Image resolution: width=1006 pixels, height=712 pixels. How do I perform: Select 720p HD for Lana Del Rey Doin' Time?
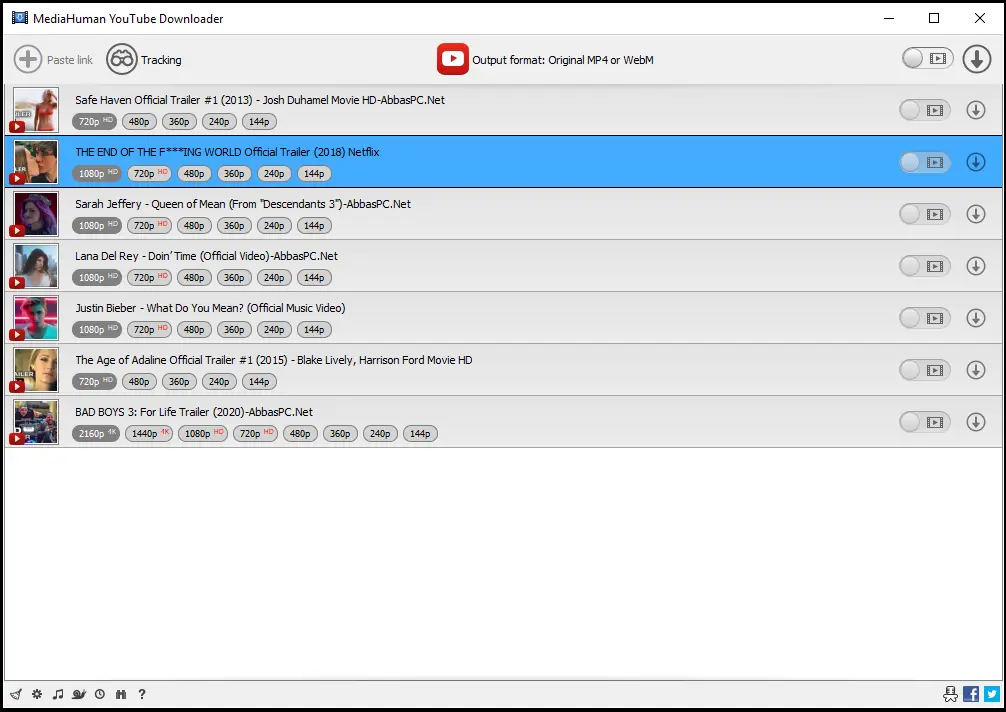tap(149, 278)
